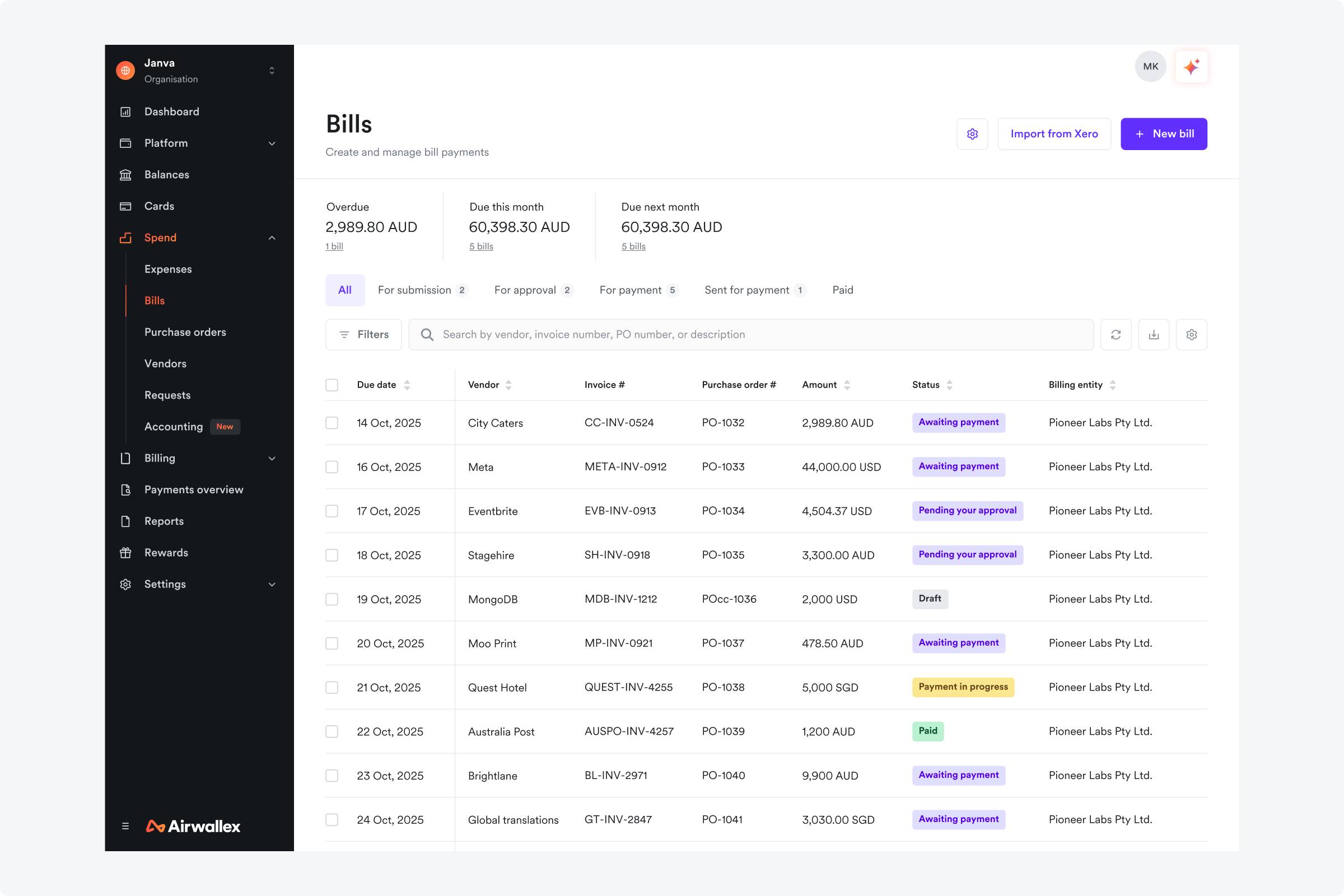
Task: Open the Dashboard icon in sidebar
Action: click(125, 111)
